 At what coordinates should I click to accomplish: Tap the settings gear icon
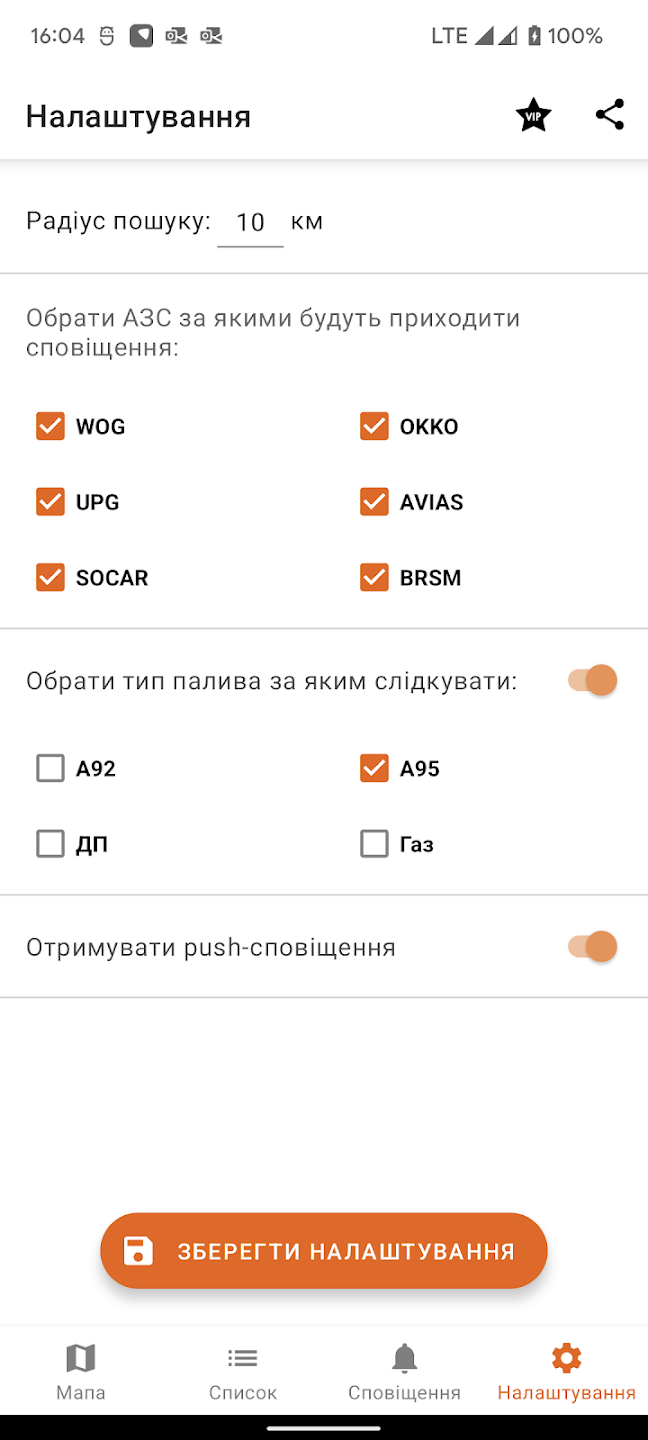point(566,1358)
